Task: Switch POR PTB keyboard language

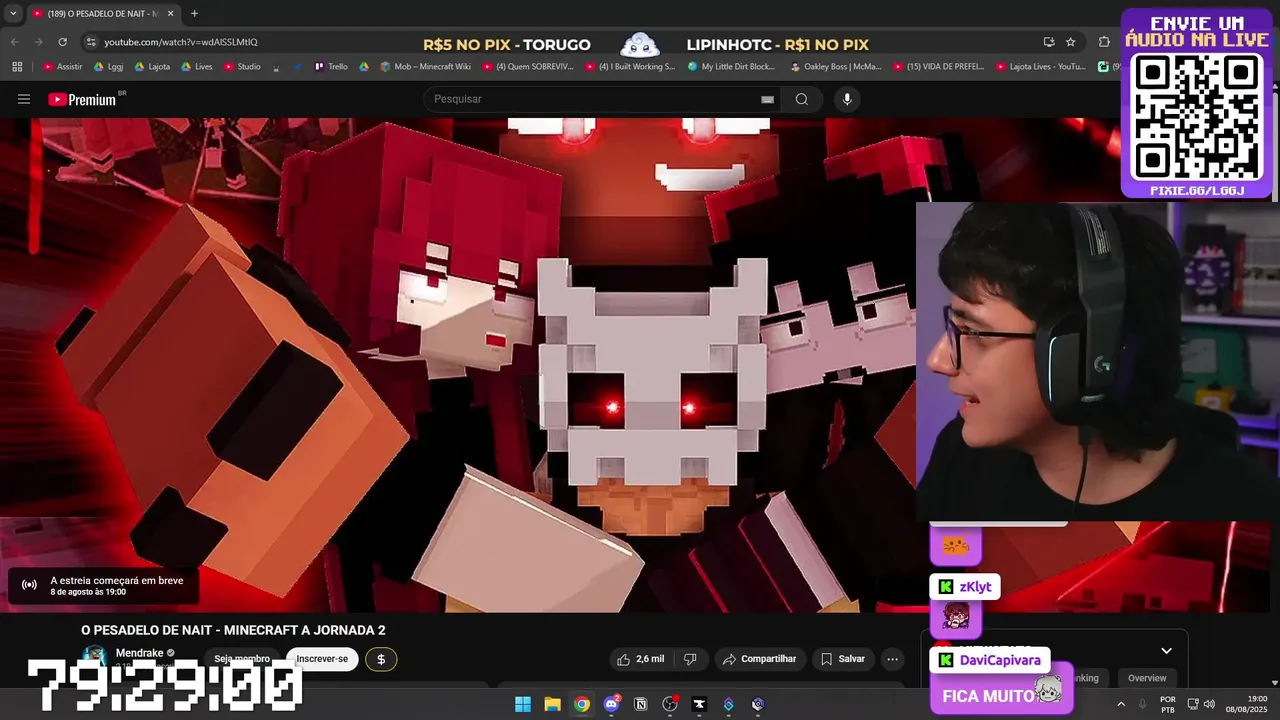Action: 1168,704
